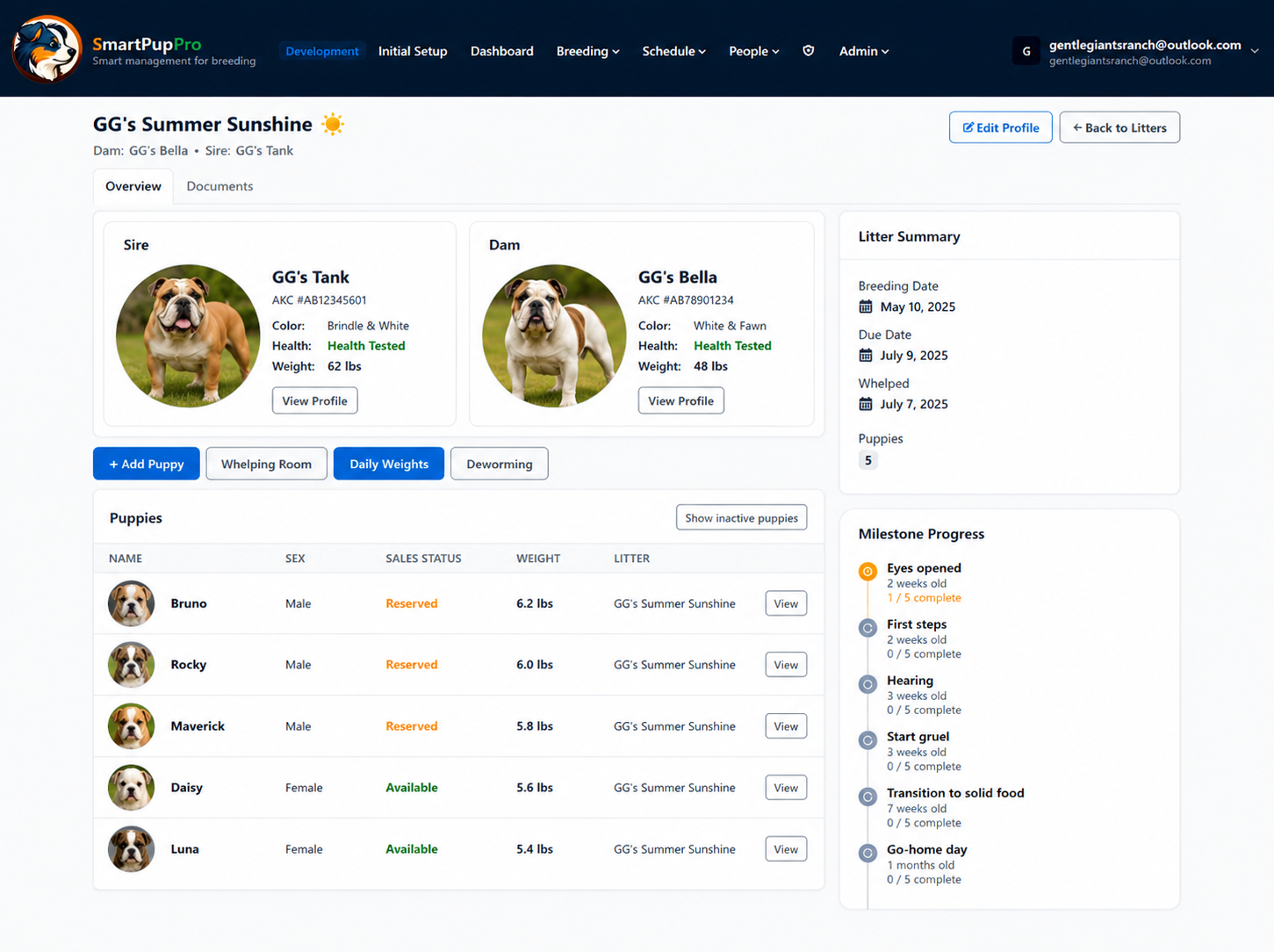Expand the Admin menu
This screenshot has width=1274, height=952.
864,51
